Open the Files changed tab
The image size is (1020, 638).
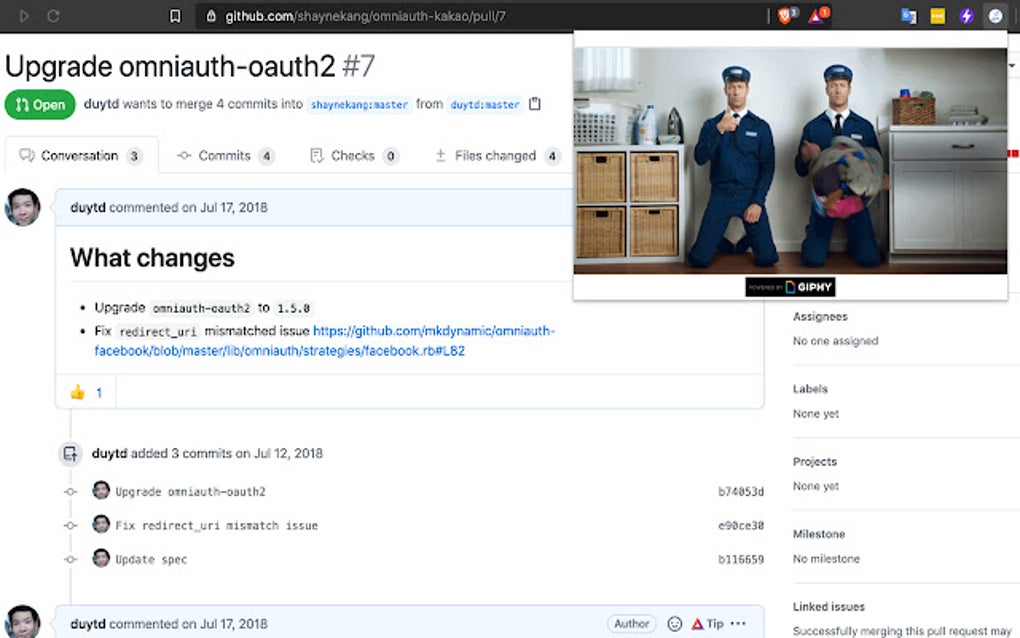click(x=495, y=155)
